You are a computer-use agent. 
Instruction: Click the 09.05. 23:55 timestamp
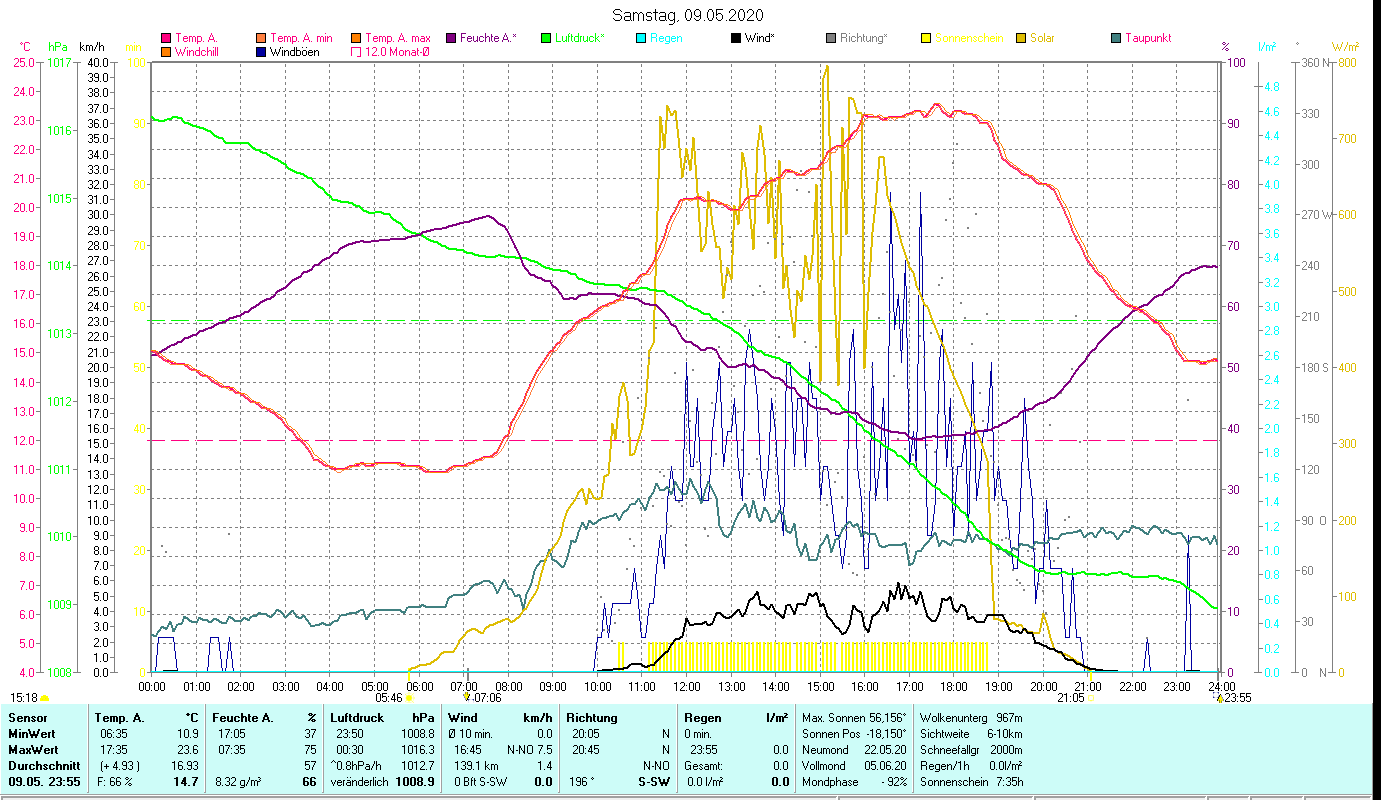43,781
